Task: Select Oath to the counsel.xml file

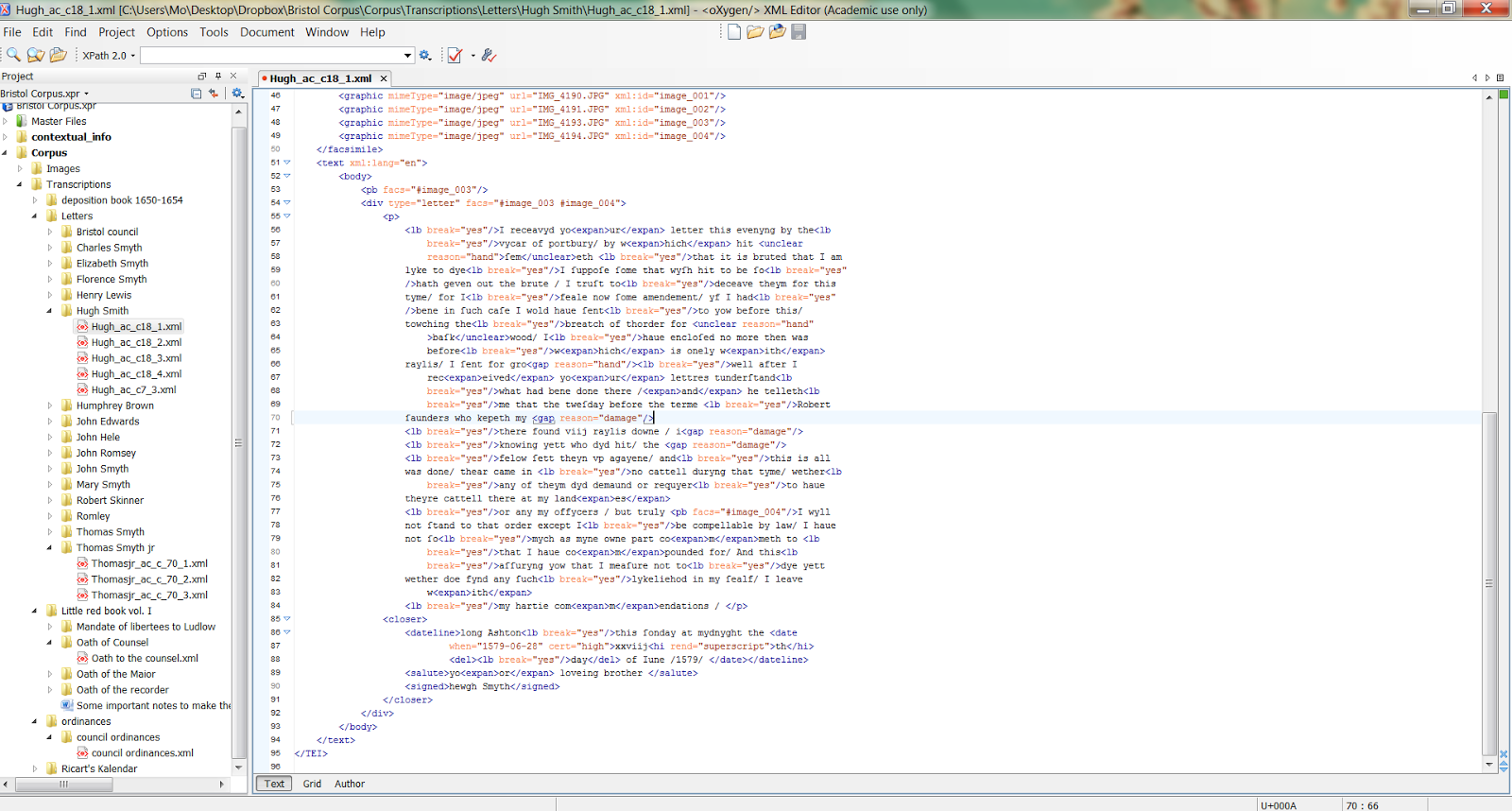Action: click(145, 658)
